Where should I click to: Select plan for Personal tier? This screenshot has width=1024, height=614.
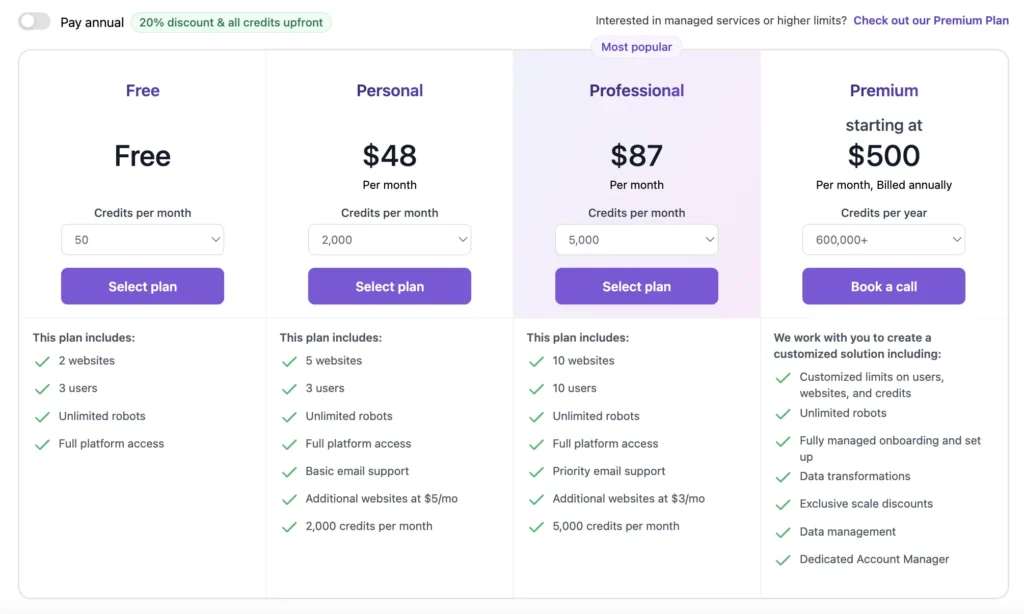[x=389, y=286]
